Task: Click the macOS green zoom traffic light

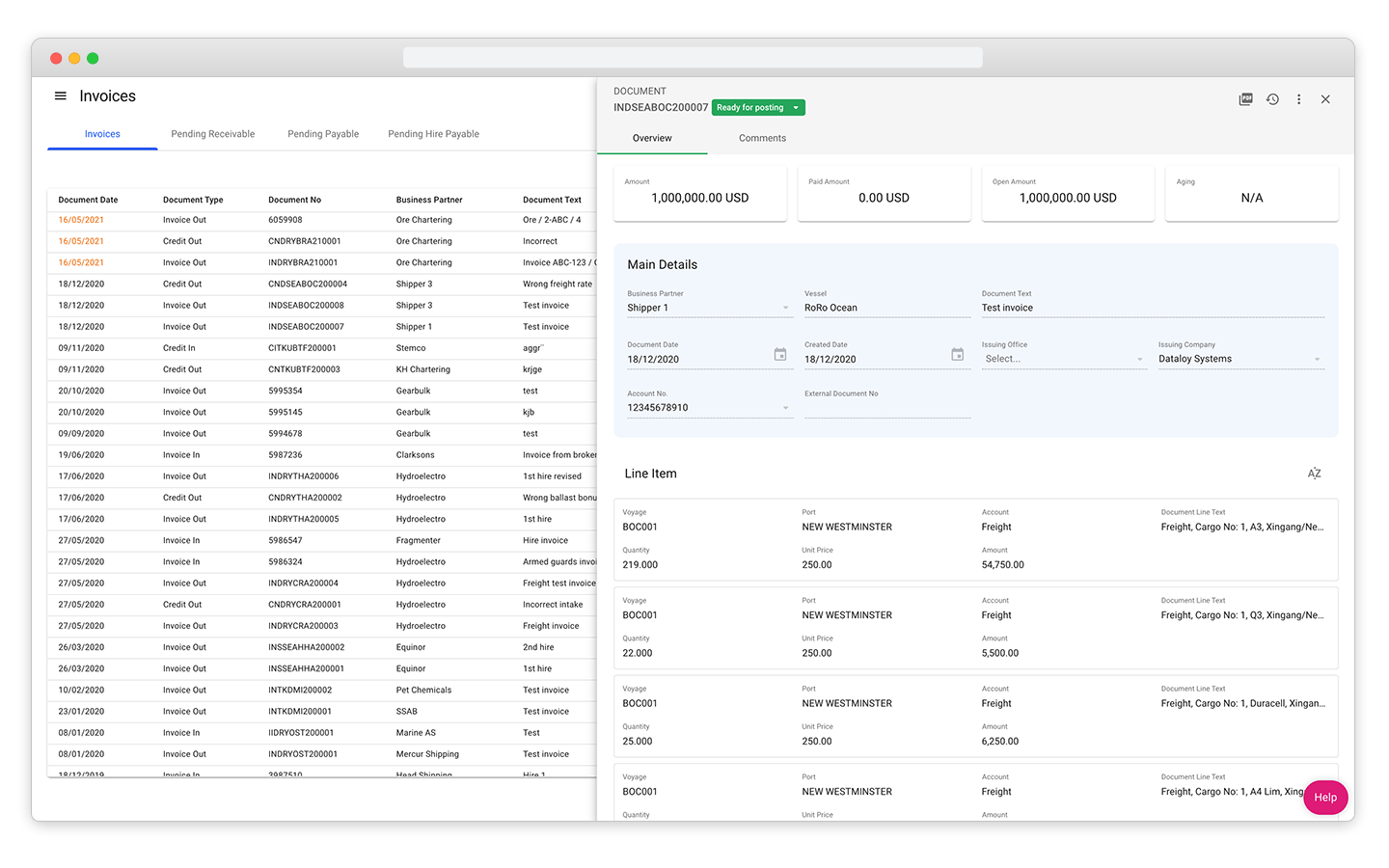Action: pyautogui.click(x=93, y=58)
